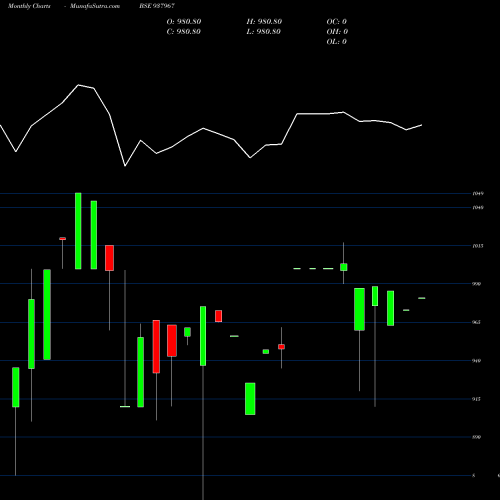Select the 'BSE 937967' symbol label
500x500 pixels.
click(x=157, y=6)
